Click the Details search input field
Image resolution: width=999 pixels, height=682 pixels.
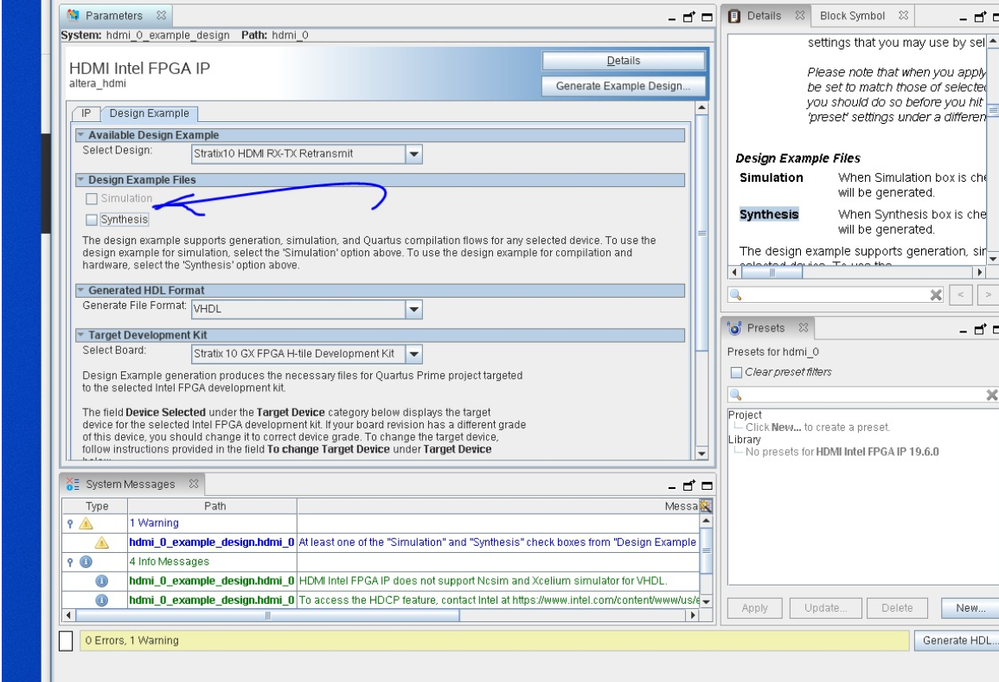pyautogui.click(x=835, y=294)
